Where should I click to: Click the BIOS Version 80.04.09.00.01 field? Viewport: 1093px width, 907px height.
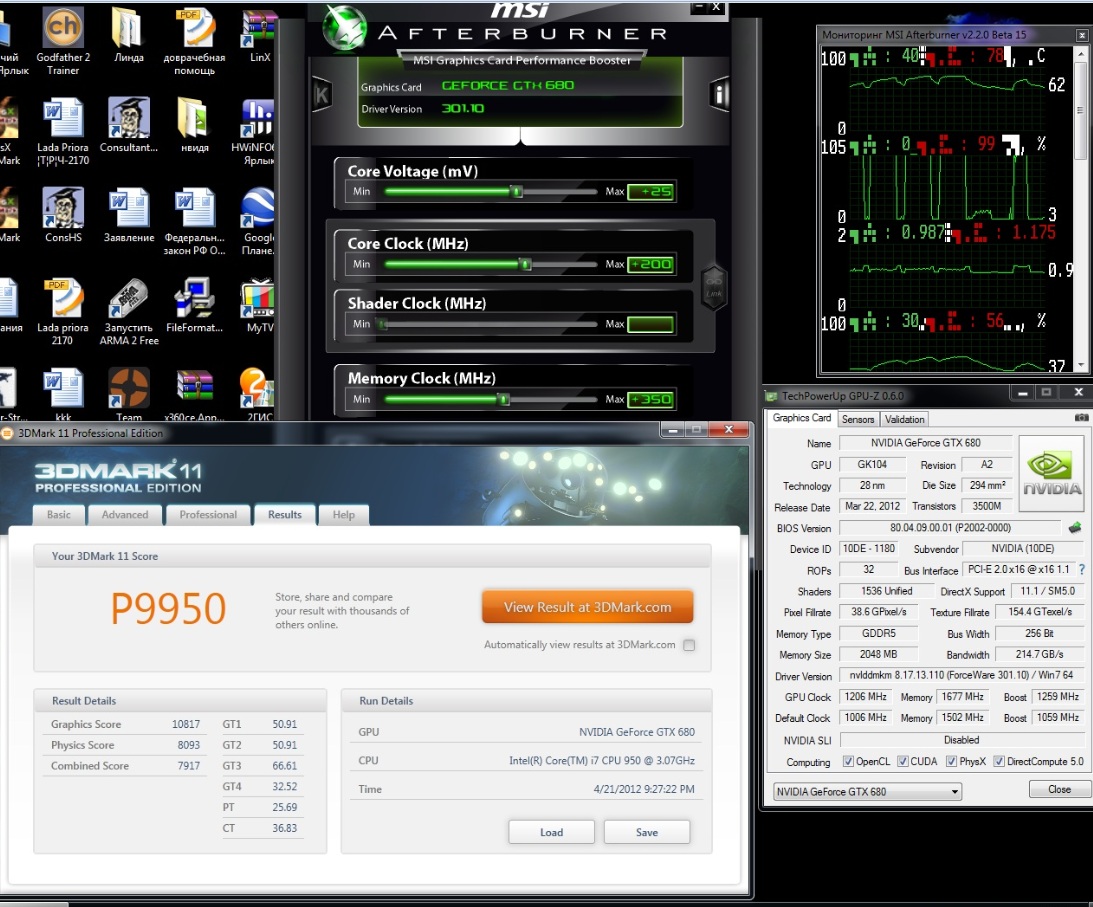[950, 528]
